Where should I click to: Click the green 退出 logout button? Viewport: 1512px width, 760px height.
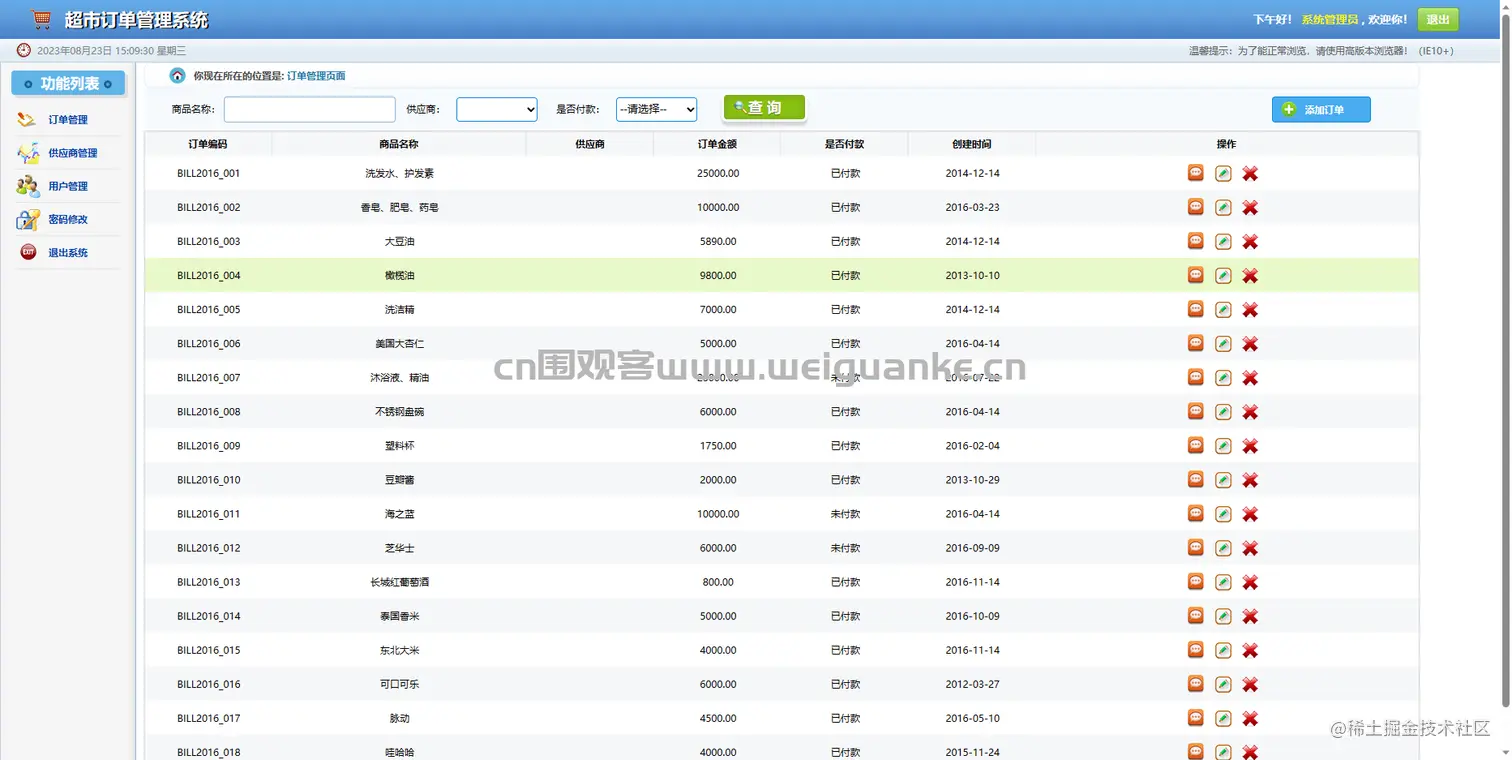(1438, 19)
